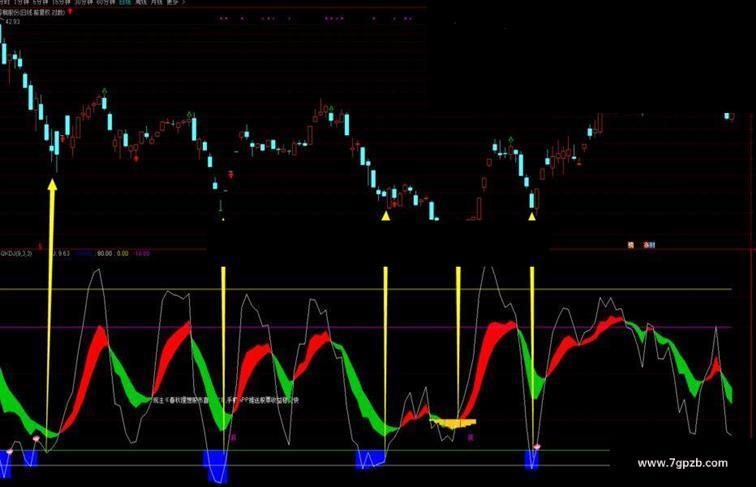Switch to the 日线 daily period tab
Screen dimensions: 756x487
click(125, 2)
